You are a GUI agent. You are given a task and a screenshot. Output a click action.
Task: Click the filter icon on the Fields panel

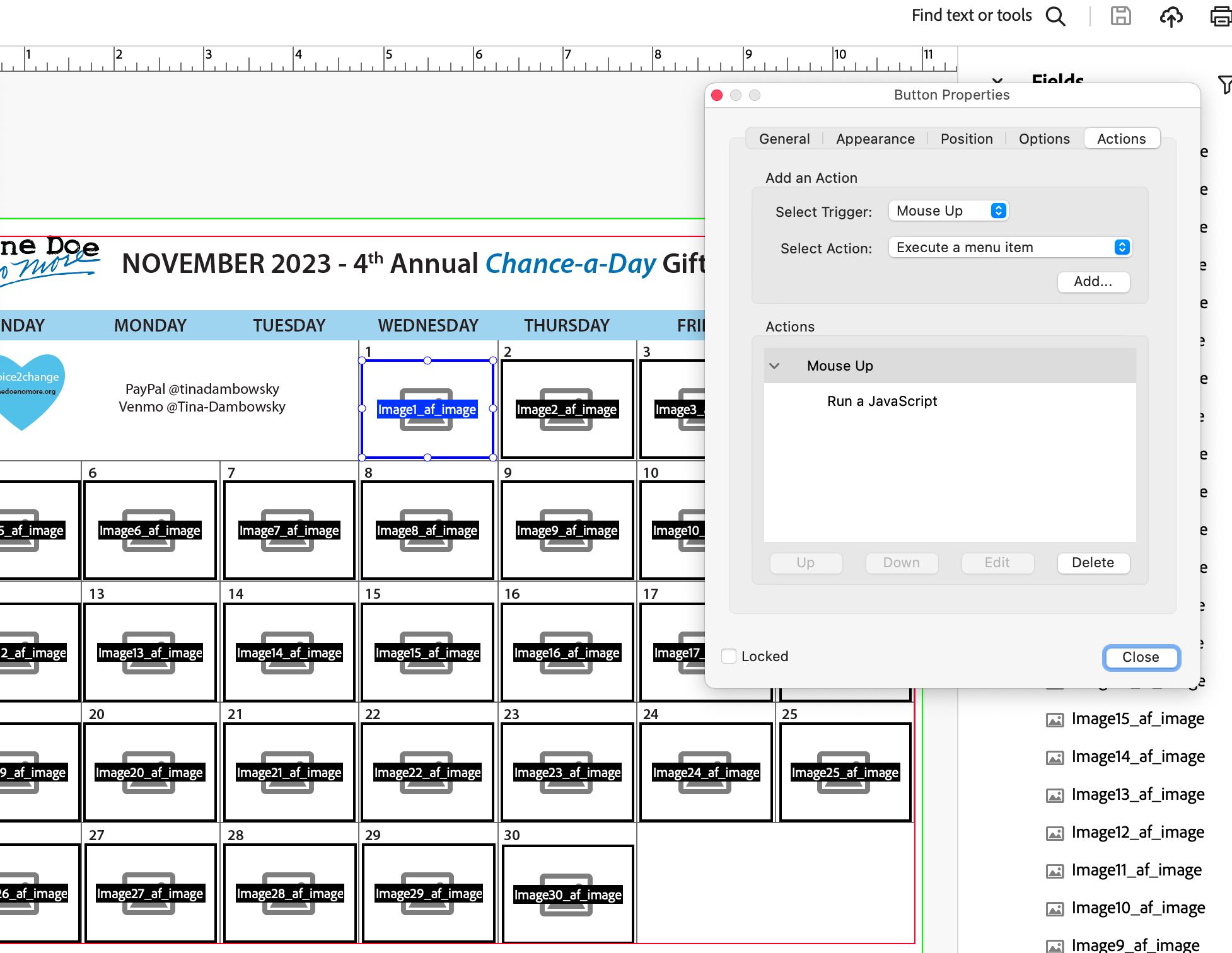1225,84
